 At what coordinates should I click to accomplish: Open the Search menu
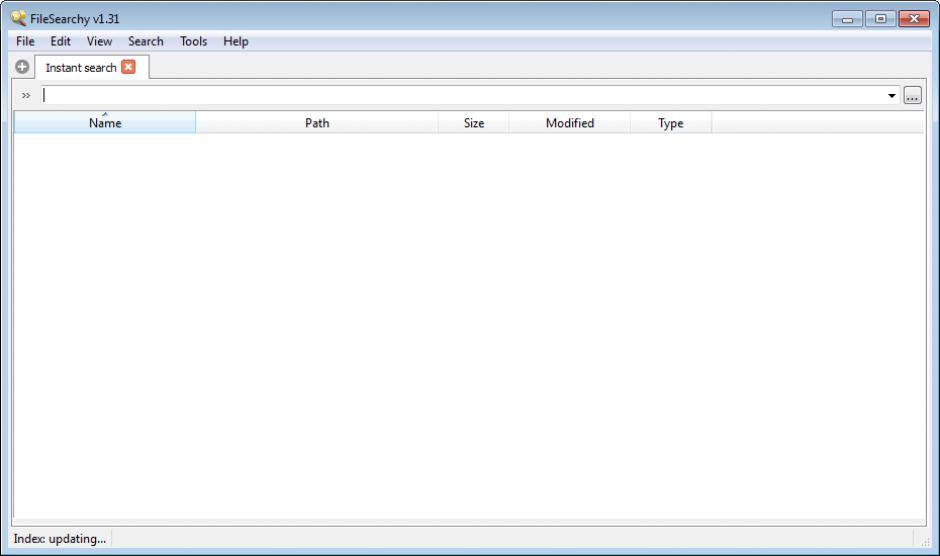coord(146,41)
